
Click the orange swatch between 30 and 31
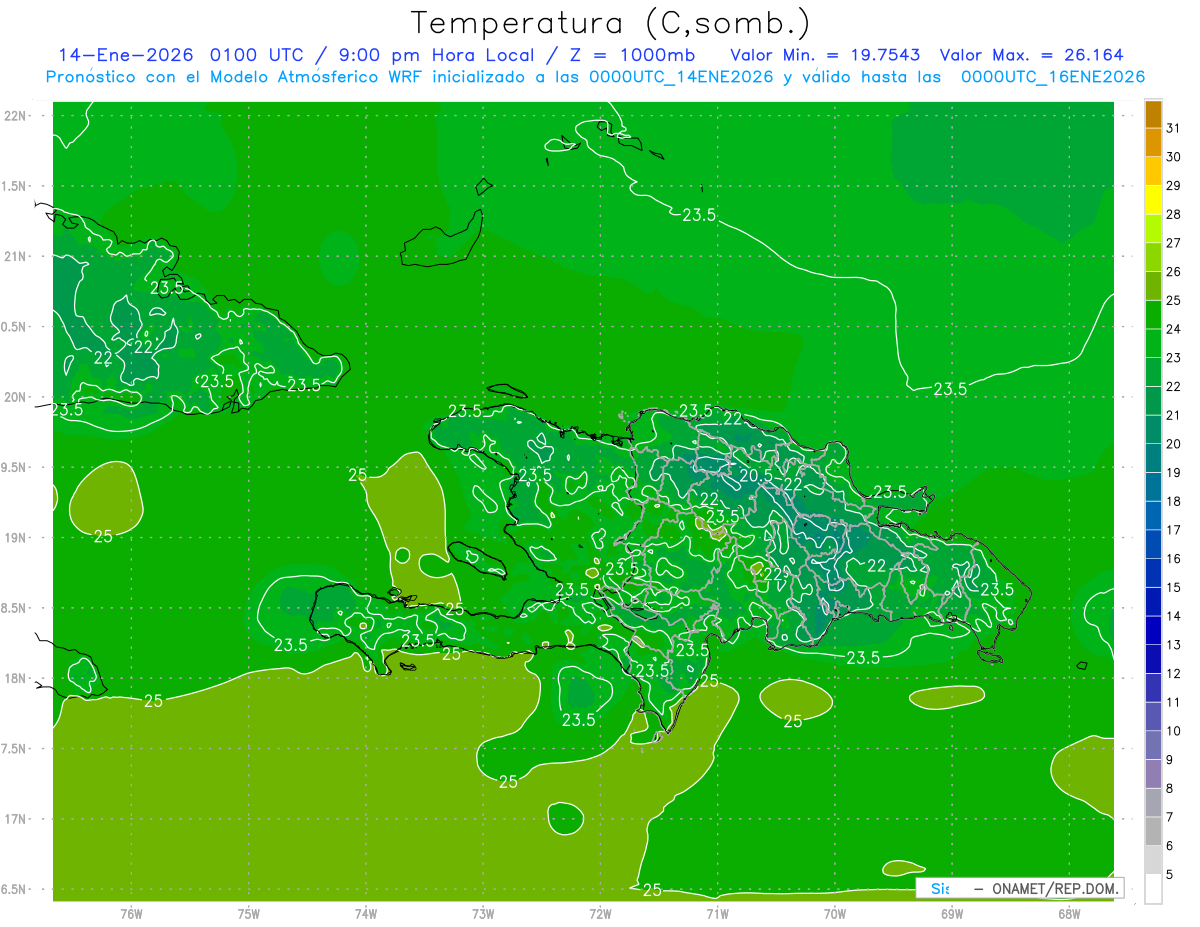1153,142
